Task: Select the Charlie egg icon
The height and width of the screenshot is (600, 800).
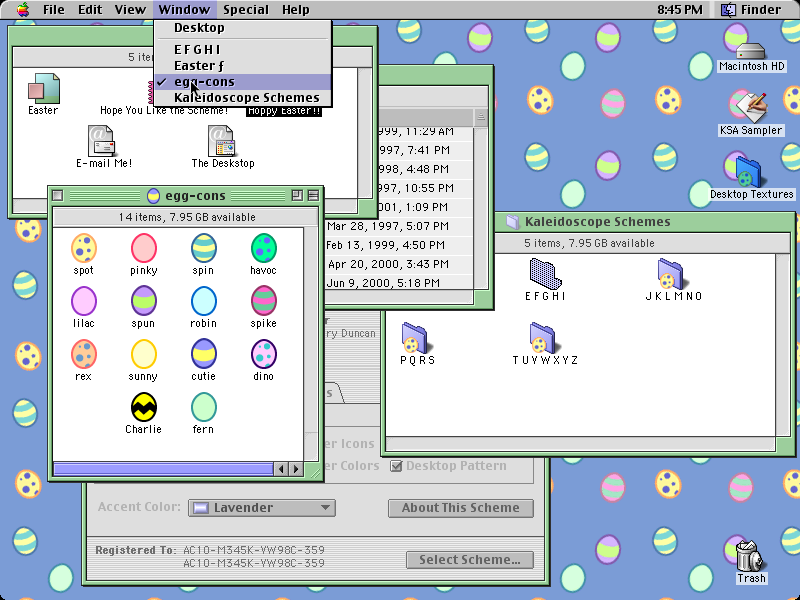Action: click(143, 407)
